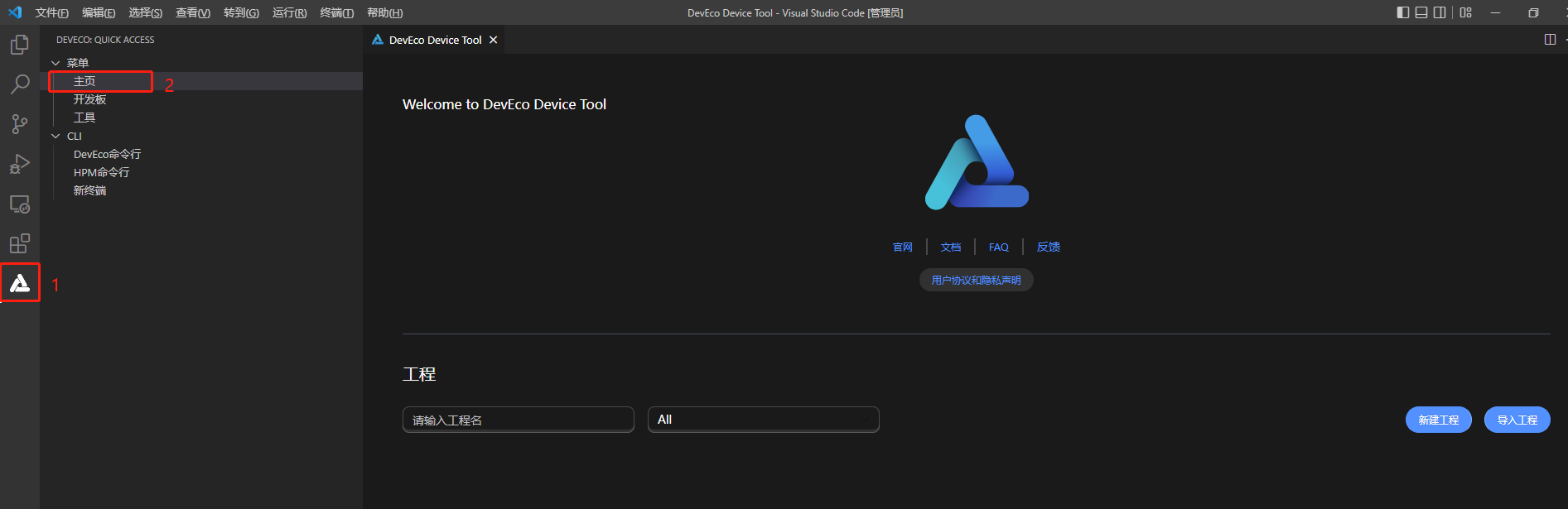
Task: Open 用户协议和隐私声明 button
Action: tap(977, 280)
